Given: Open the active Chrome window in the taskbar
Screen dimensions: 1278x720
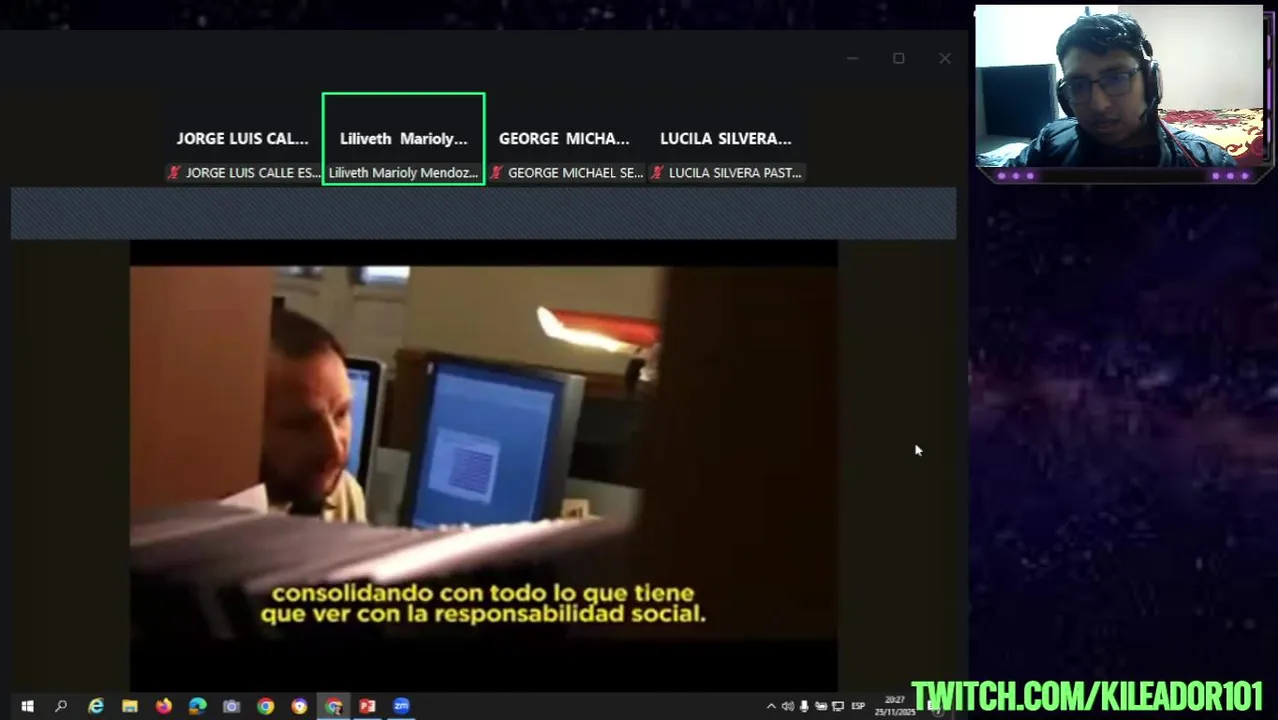Looking at the screenshot, I should pyautogui.click(x=333, y=706).
